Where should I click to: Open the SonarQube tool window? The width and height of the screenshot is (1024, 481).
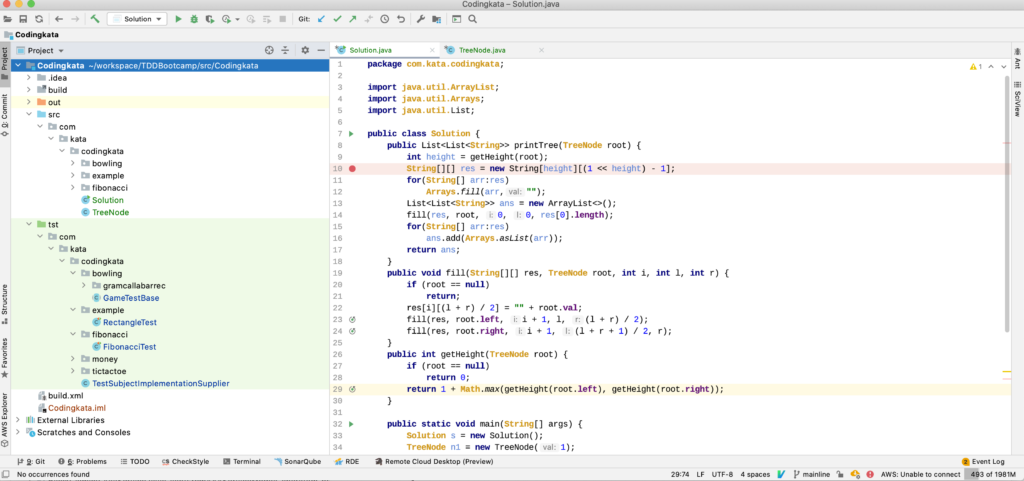pyautogui.click(x=298, y=461)
